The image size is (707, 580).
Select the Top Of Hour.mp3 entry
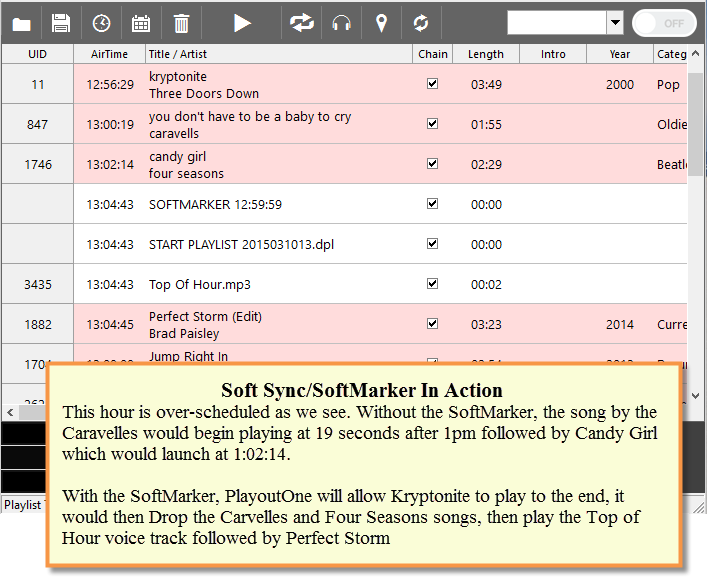[x=200, y=285]
